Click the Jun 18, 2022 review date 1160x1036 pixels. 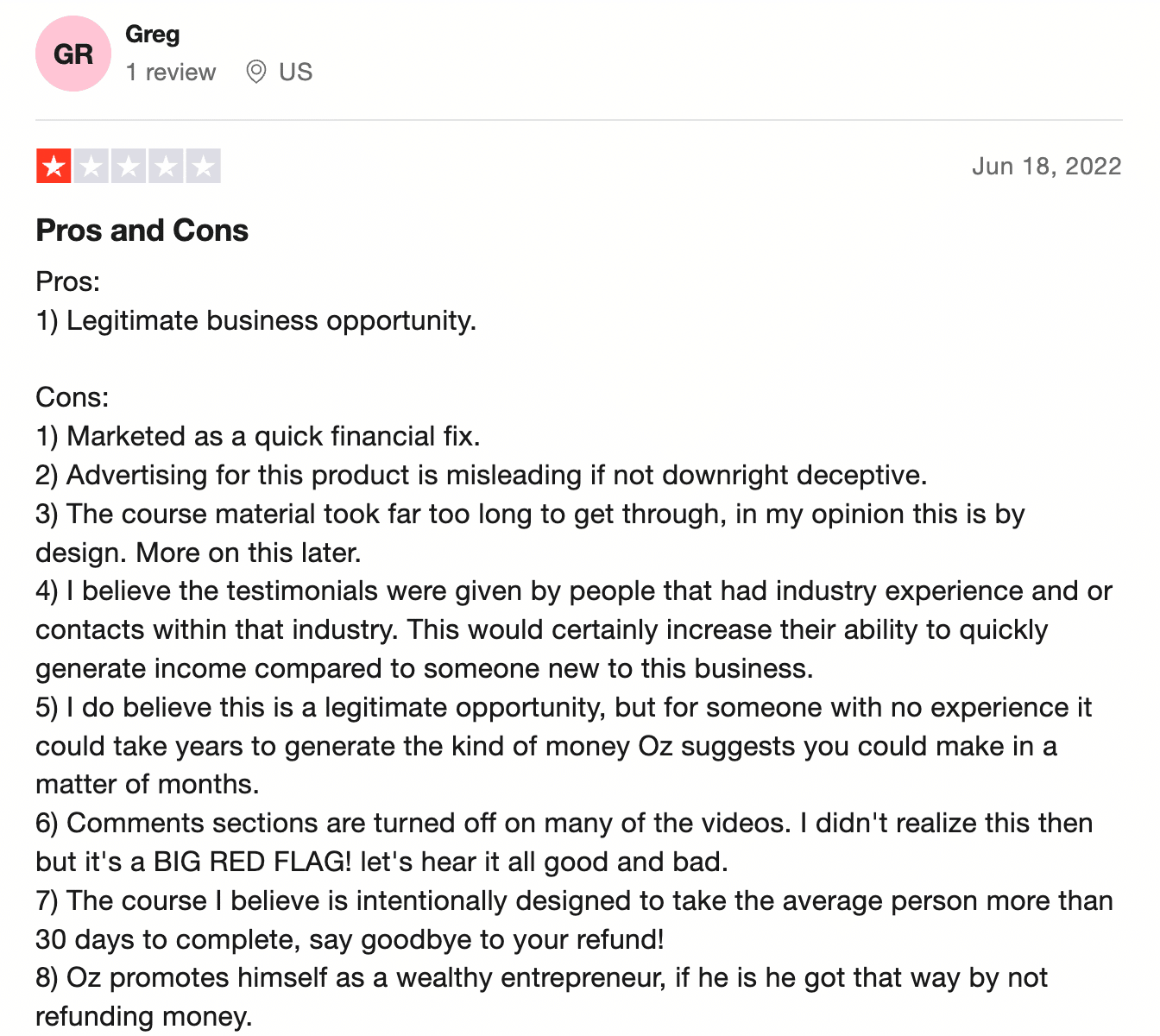pyautogui.click(x=1046, y=166)
